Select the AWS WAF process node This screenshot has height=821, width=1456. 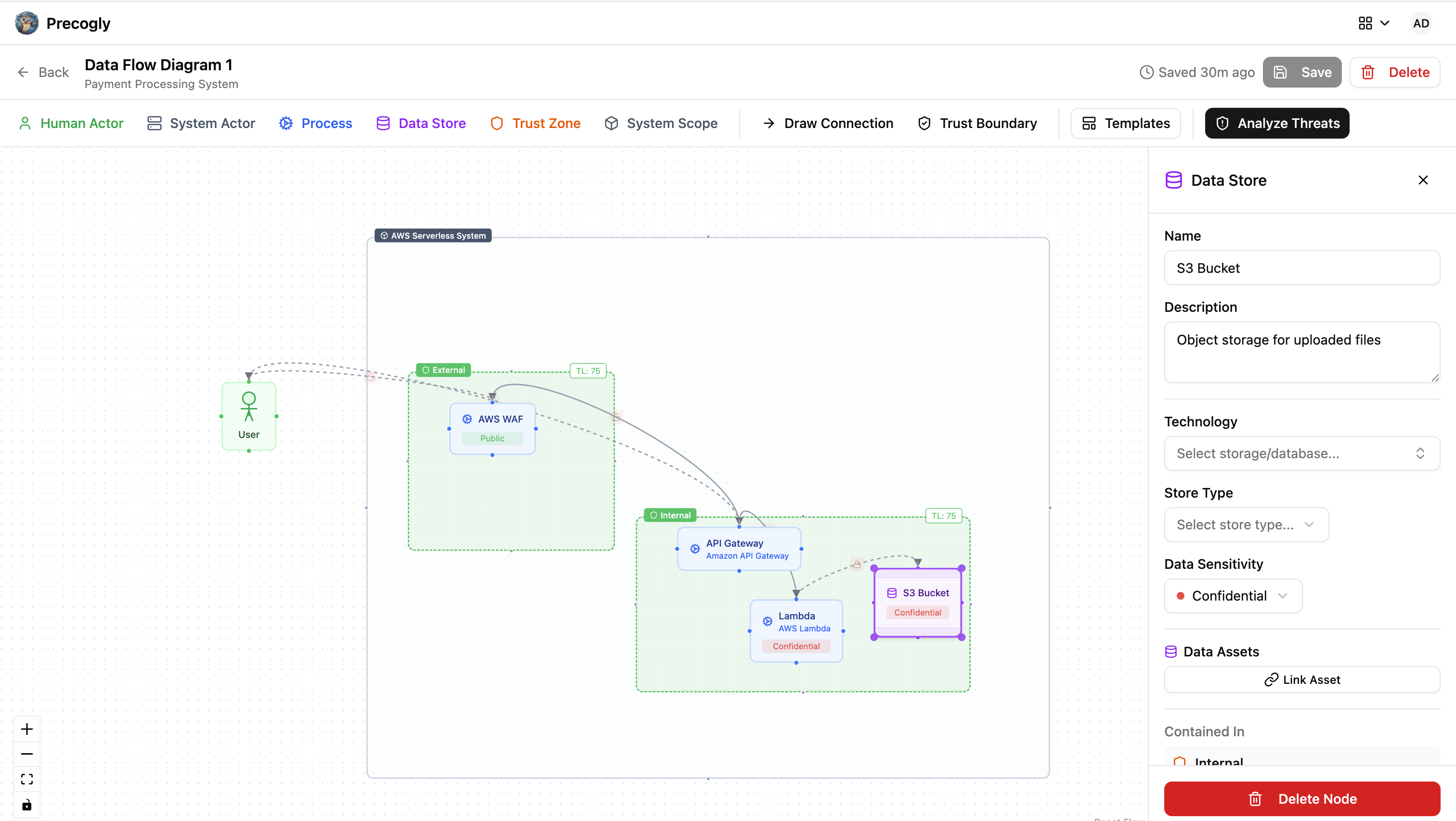492,428
